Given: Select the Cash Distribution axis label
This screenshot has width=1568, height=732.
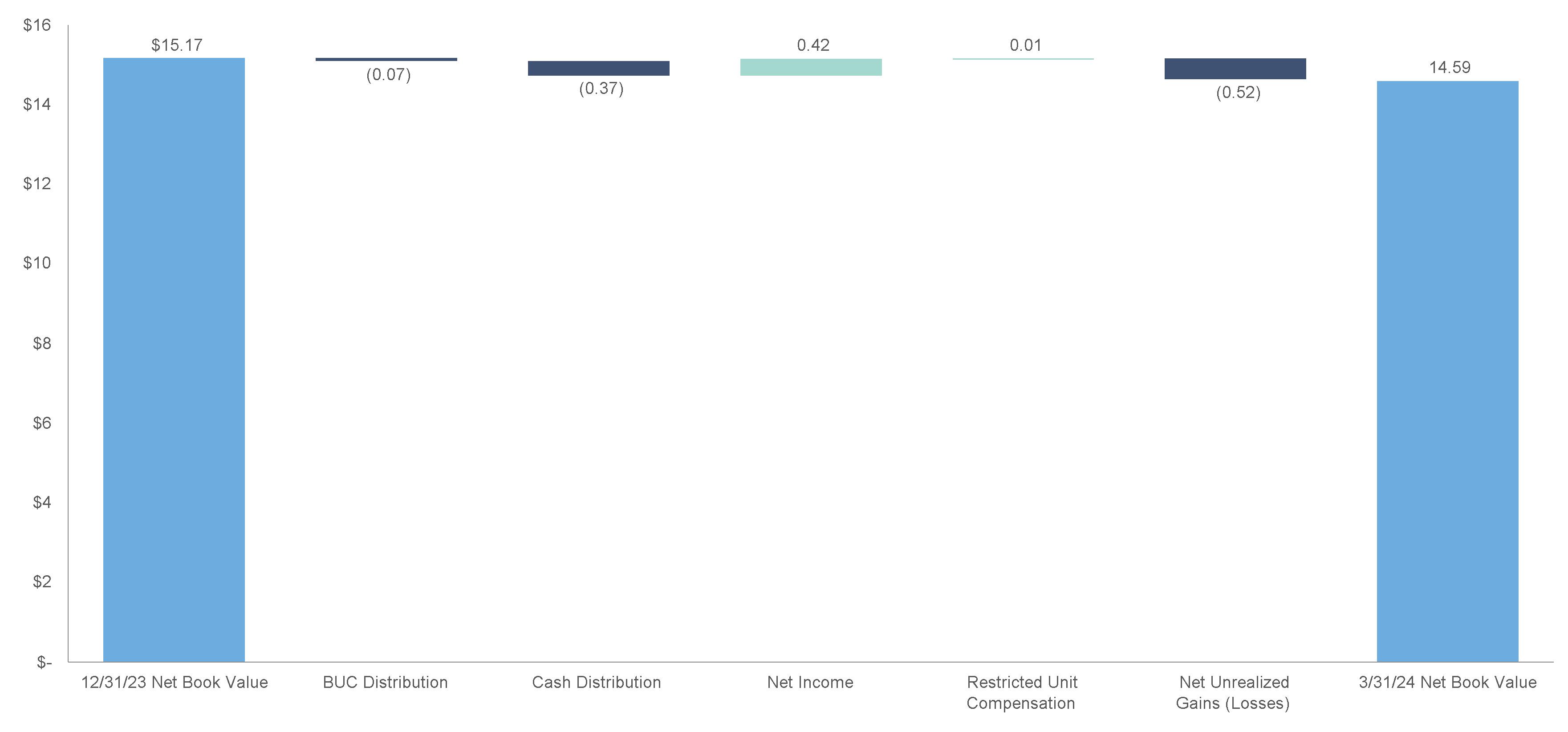Looking at the screenshot, I should 597,682.
